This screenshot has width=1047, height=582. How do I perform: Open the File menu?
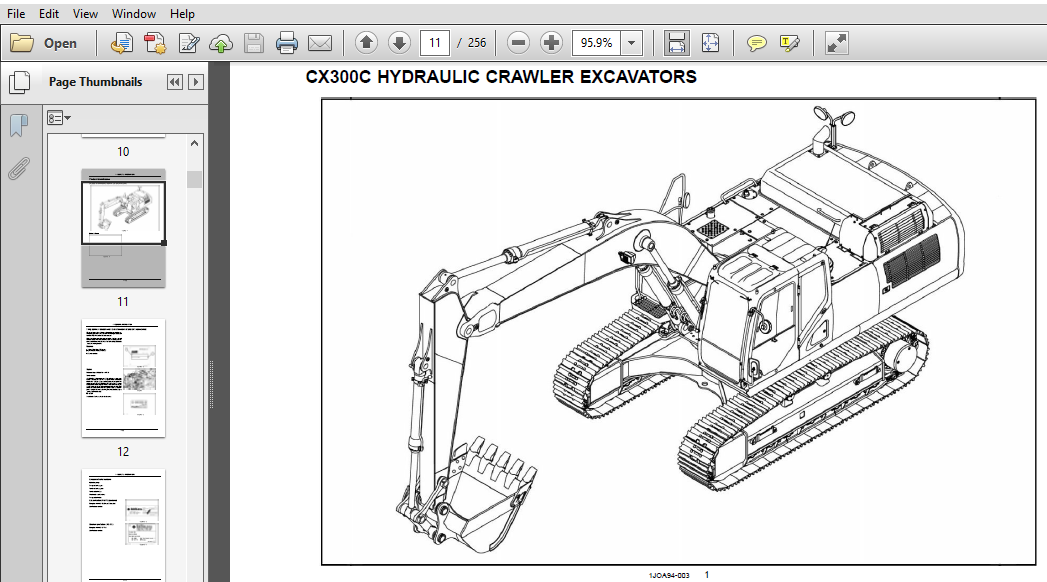(x=16, y=13)
